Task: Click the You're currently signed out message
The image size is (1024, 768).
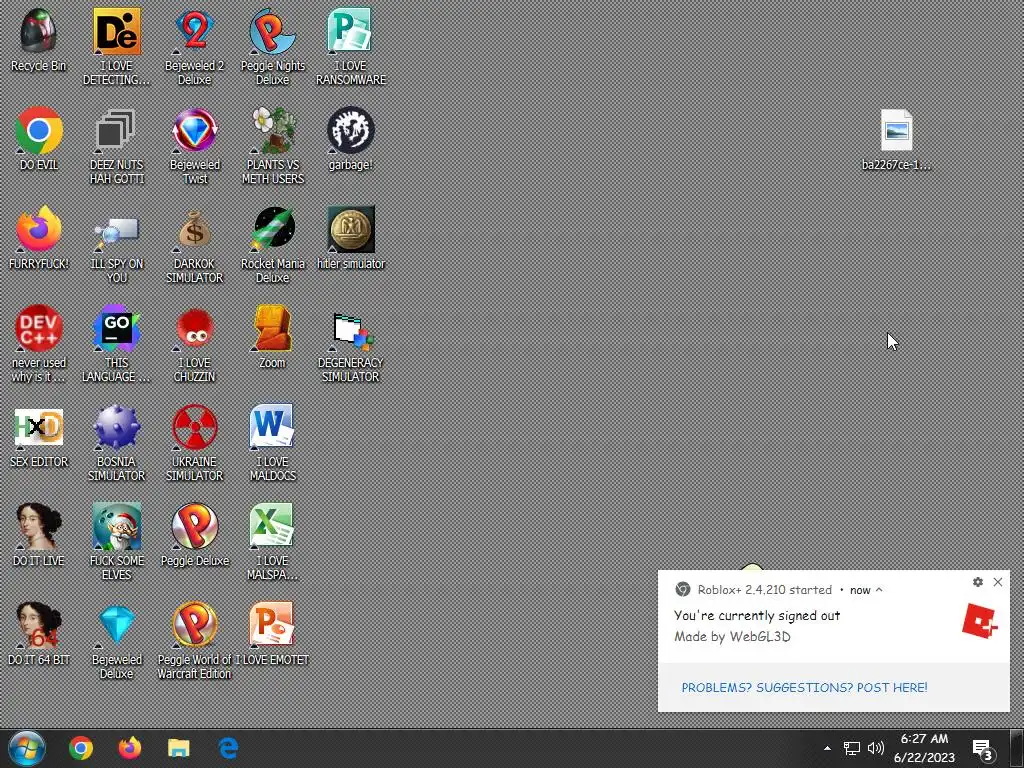Action: click(757, 615)
